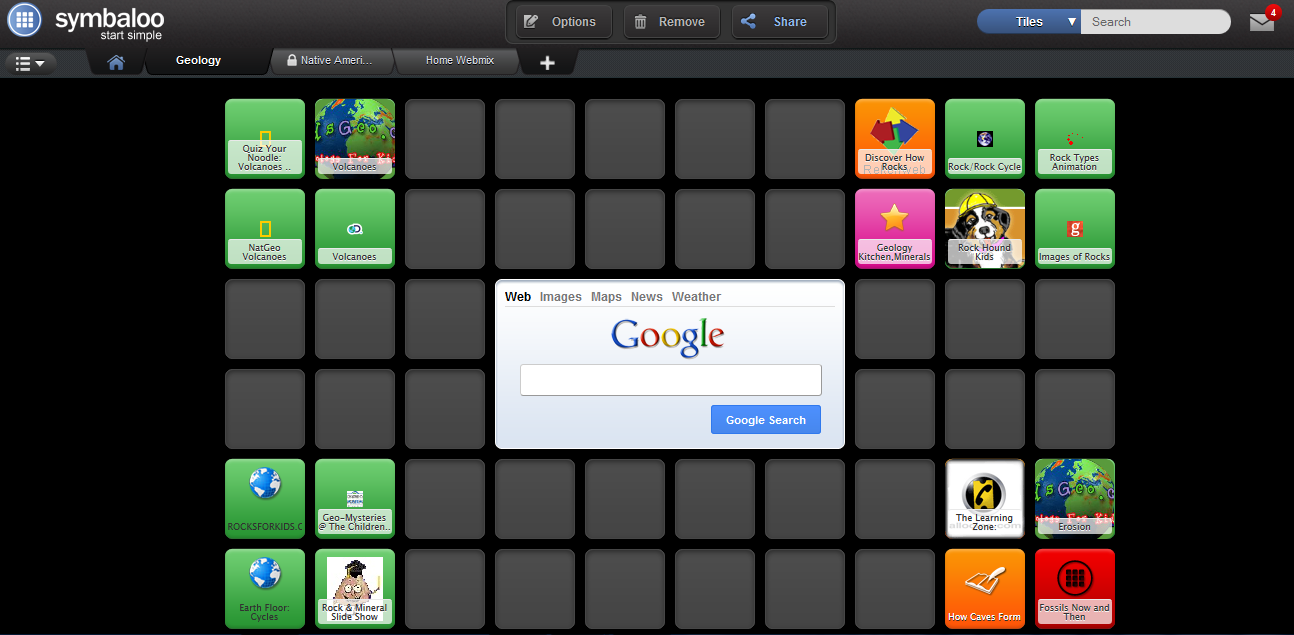Open the Rock Types Animation tile
Image resolution: width=1294 pixels, height=635 pixels.
click(x=1075, y=139)
